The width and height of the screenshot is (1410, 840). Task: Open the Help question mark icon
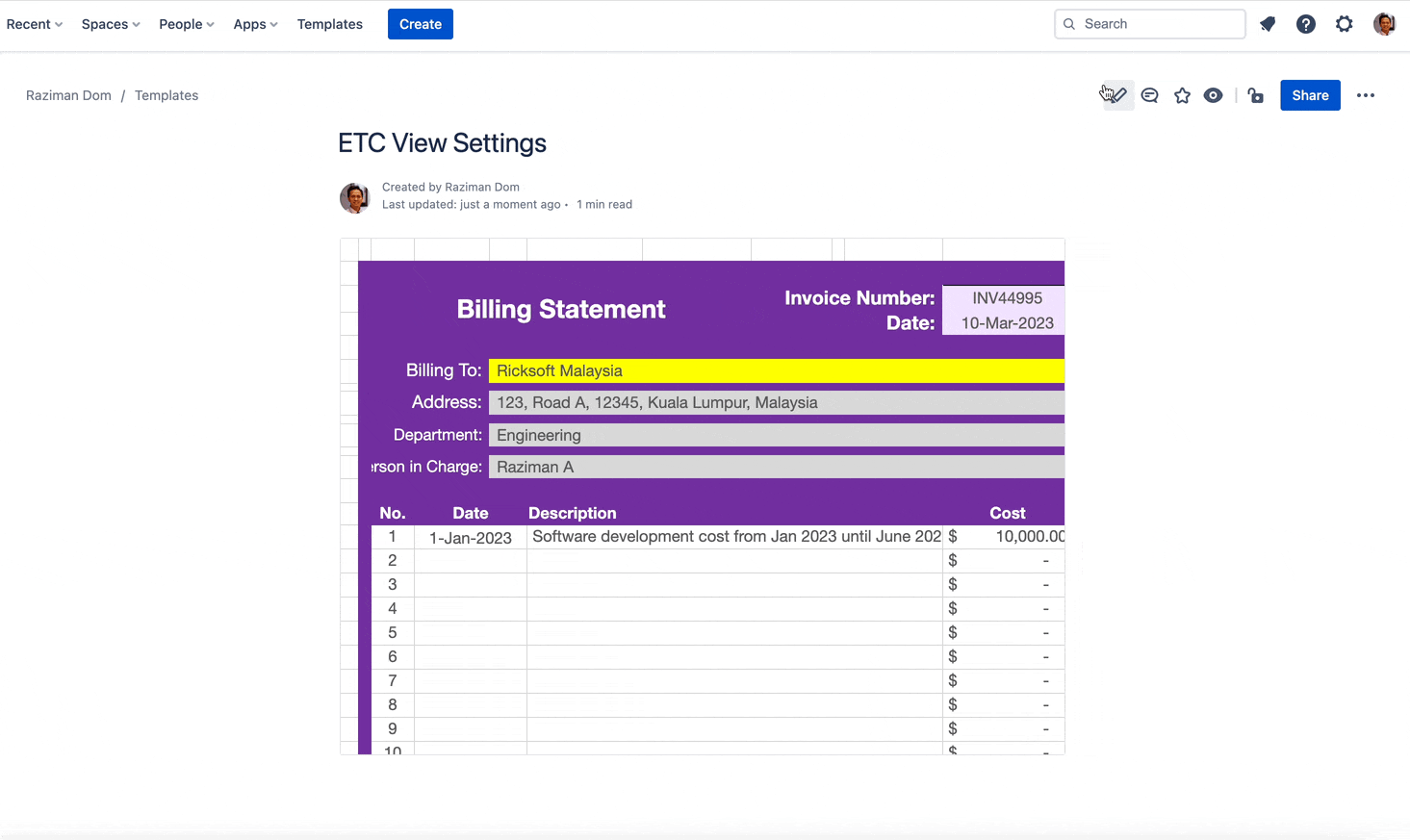pyautogui.click(x=1305, y=23)
